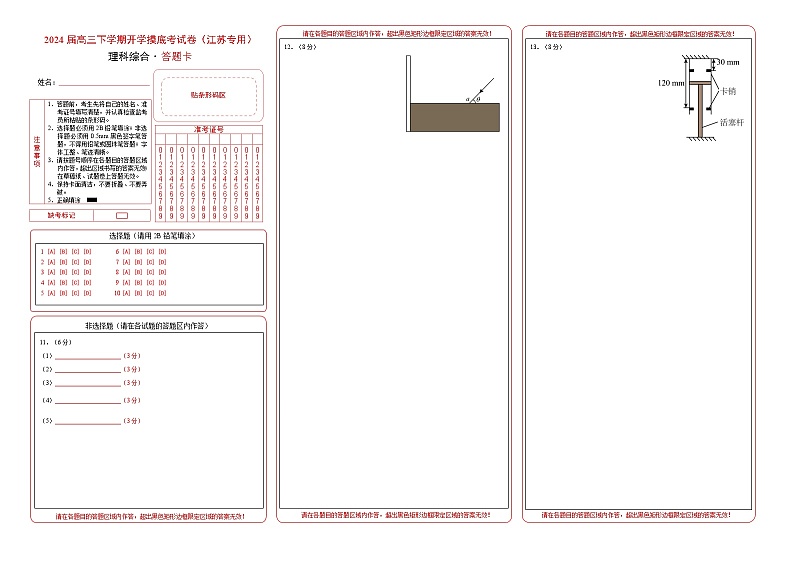Click the 非选择题 section heading
The height and width of the screenshot is (562, 794).
coord(147,327)
